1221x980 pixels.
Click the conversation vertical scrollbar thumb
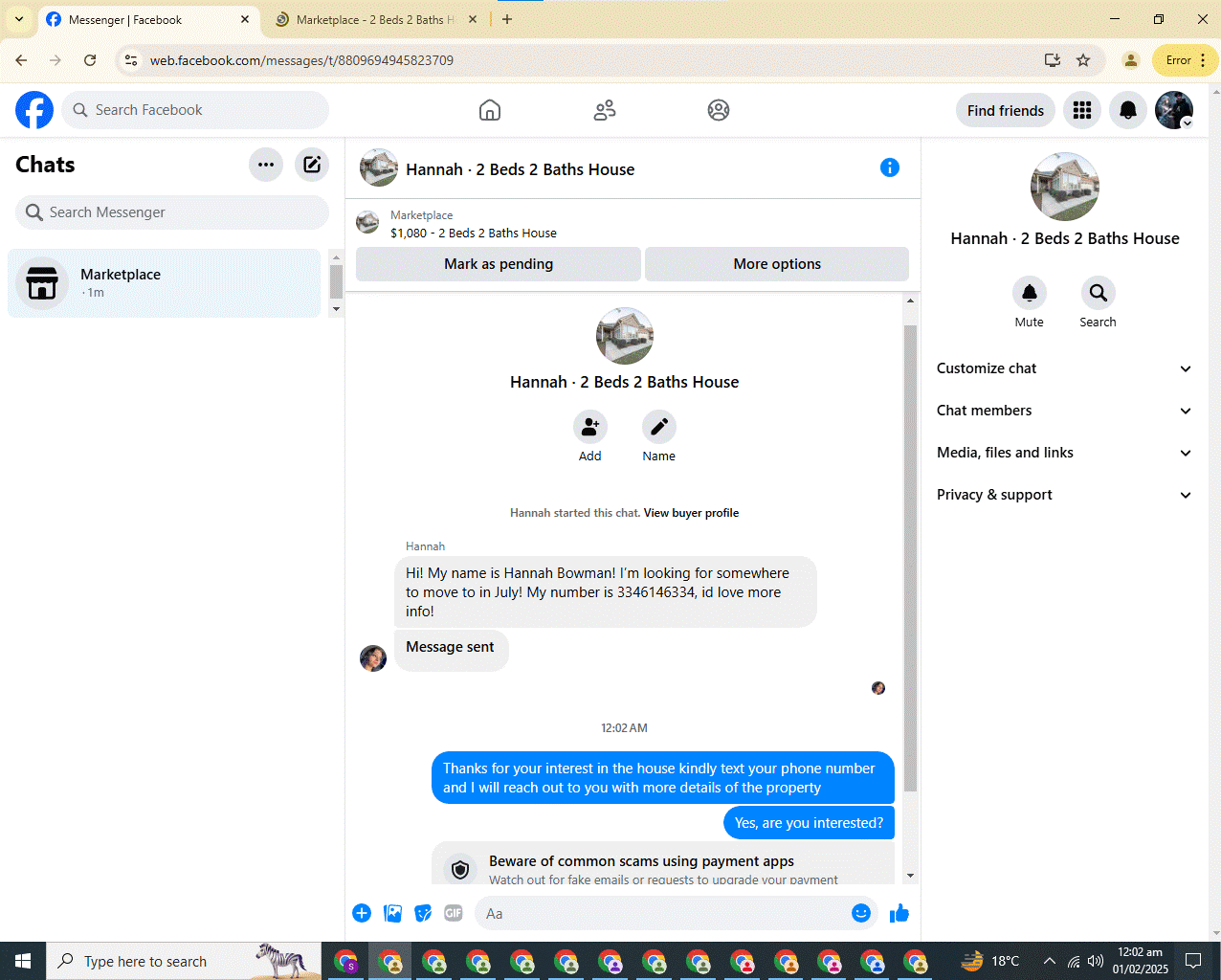tap(910, 558)
